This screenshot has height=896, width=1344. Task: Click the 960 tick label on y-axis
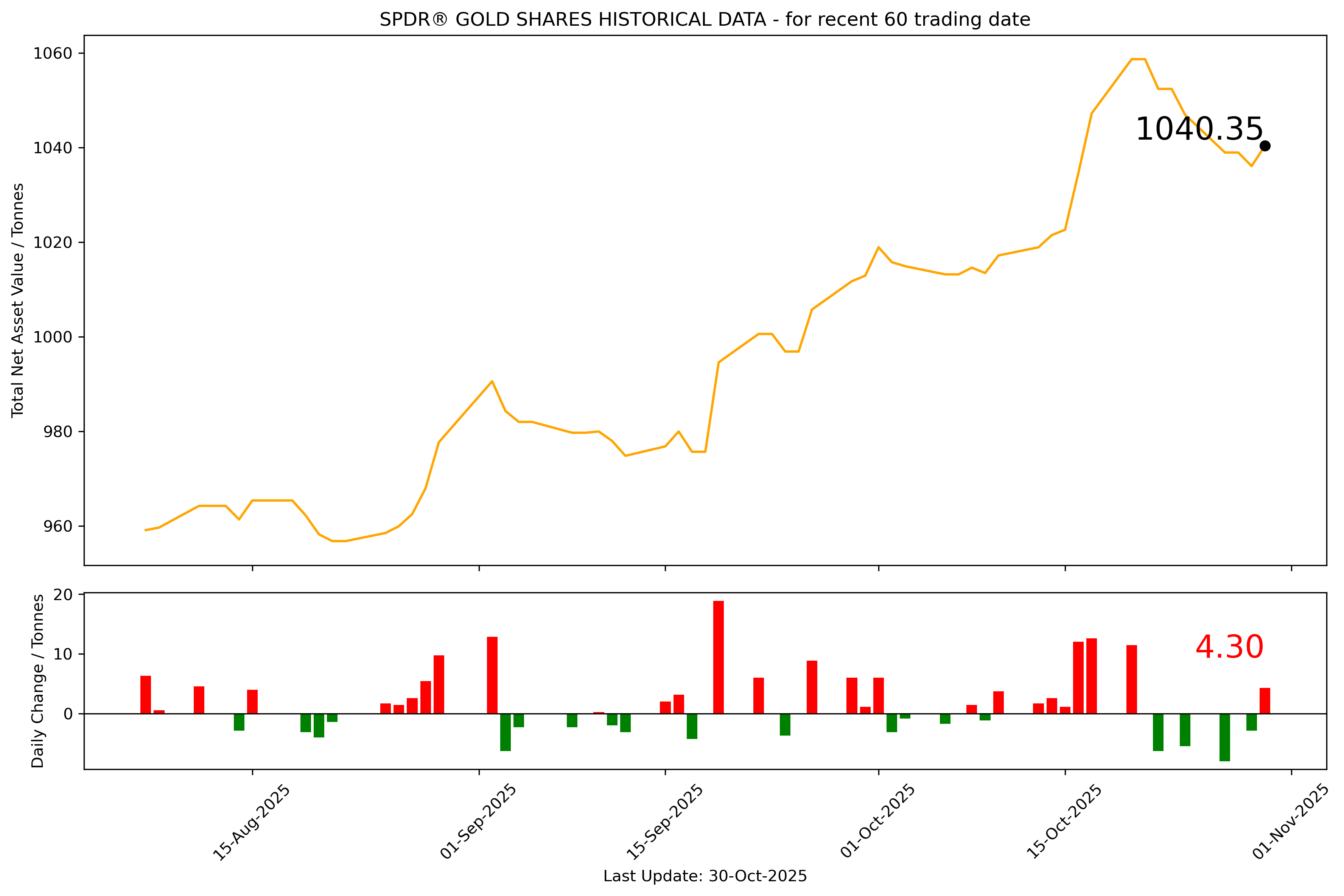[58, 526]
